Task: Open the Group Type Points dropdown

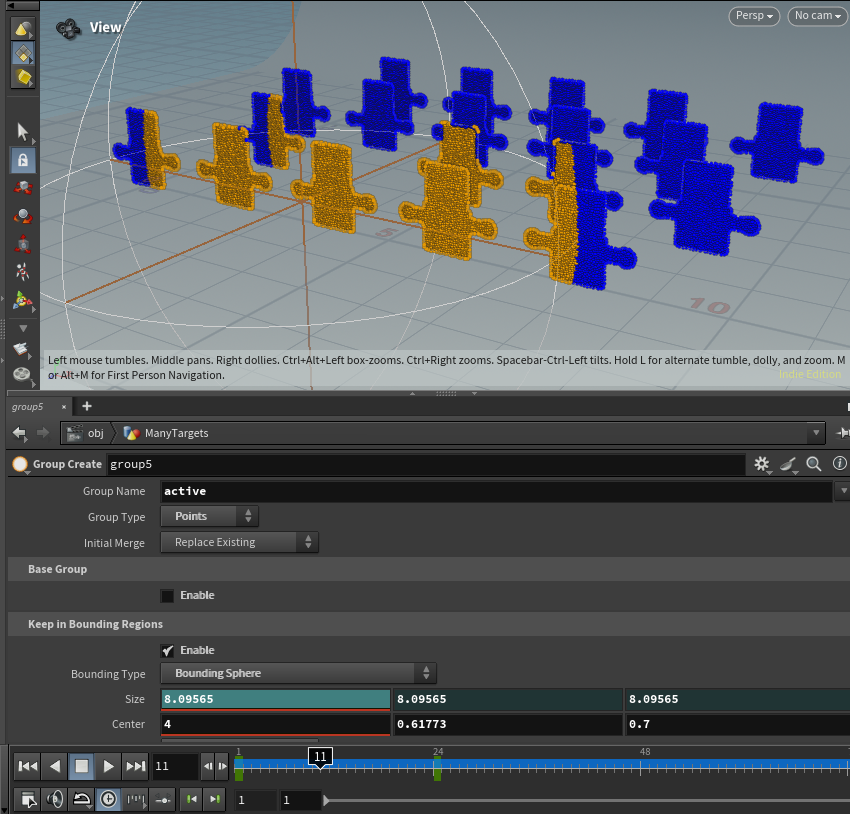Action: [209, 517]
